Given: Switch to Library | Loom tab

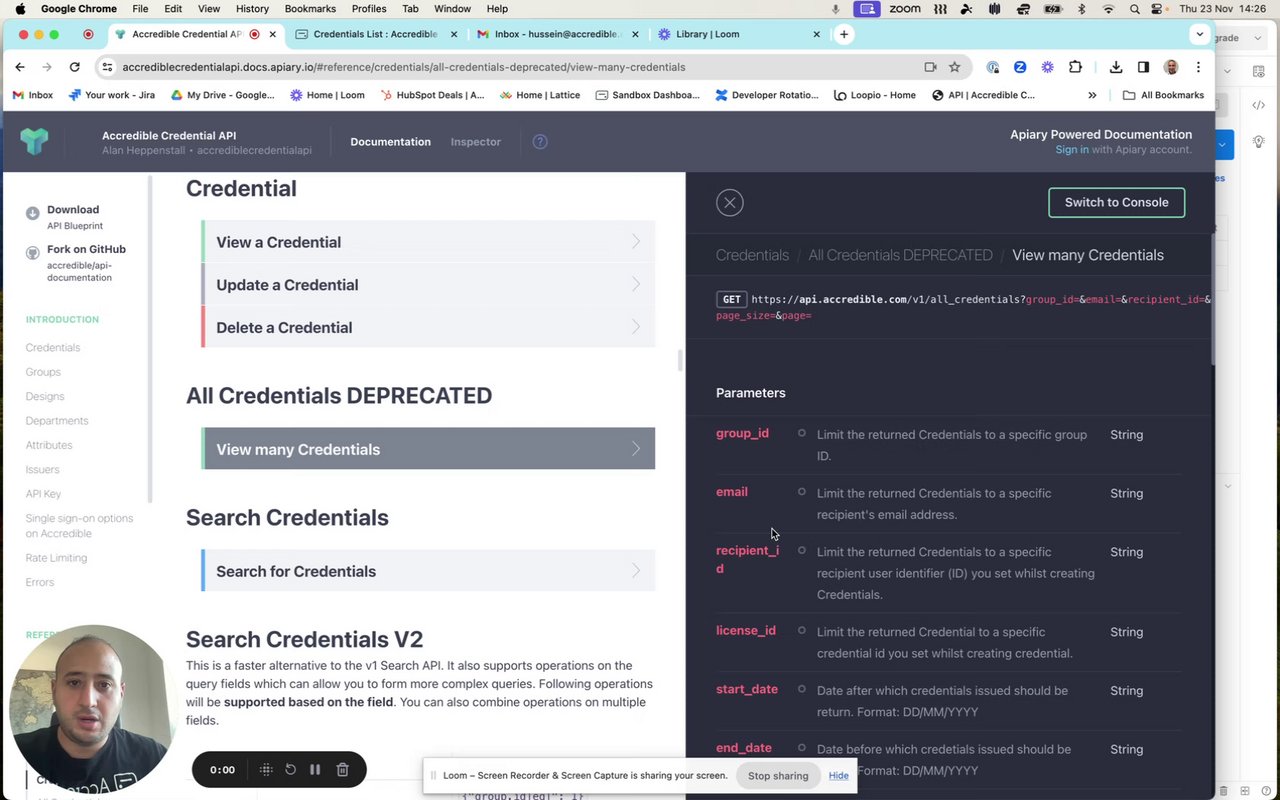Looking at the screenshot, I should pos(738,34).
